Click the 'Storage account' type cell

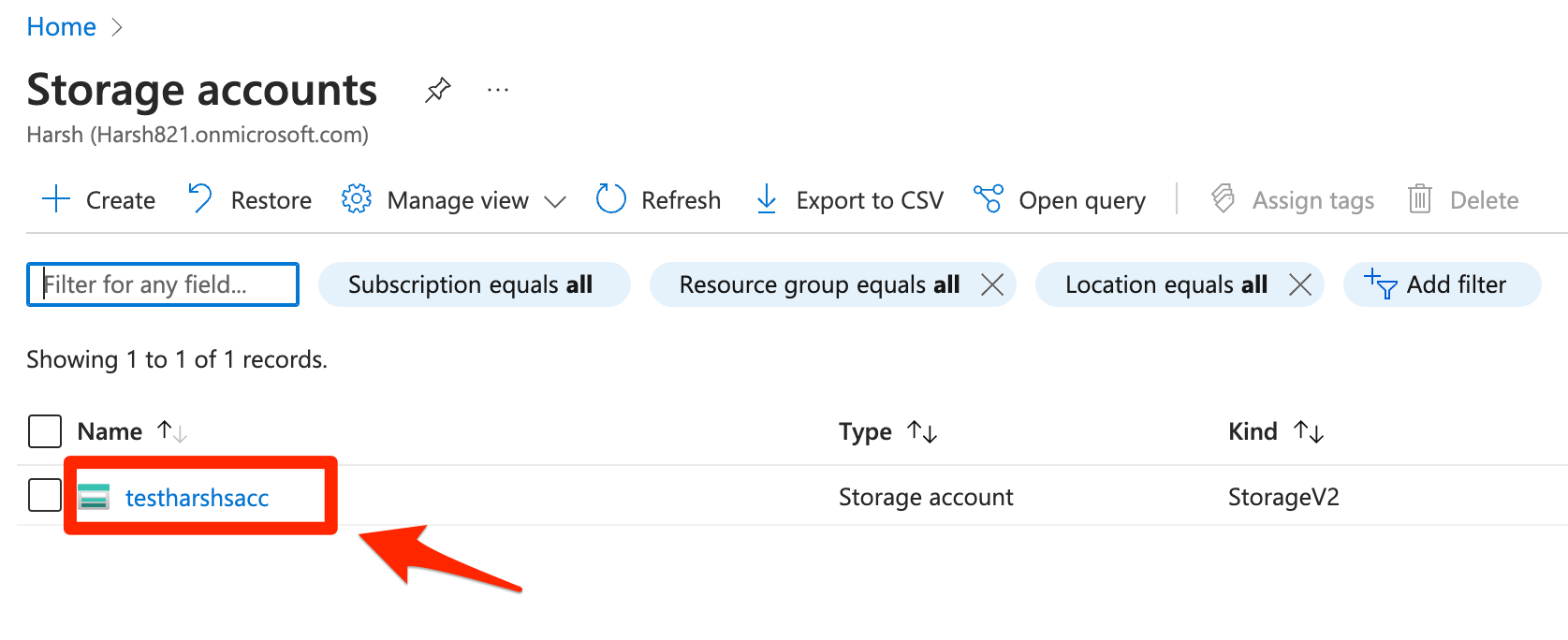point(926,497)
